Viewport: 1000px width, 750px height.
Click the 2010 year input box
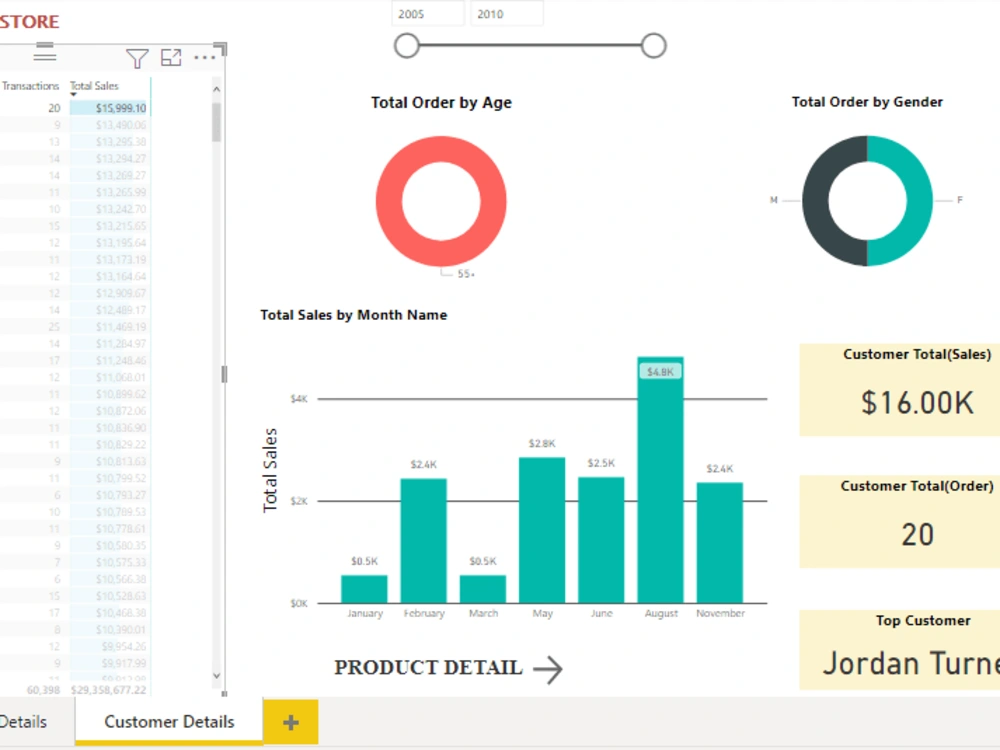(x=507, y=13)
